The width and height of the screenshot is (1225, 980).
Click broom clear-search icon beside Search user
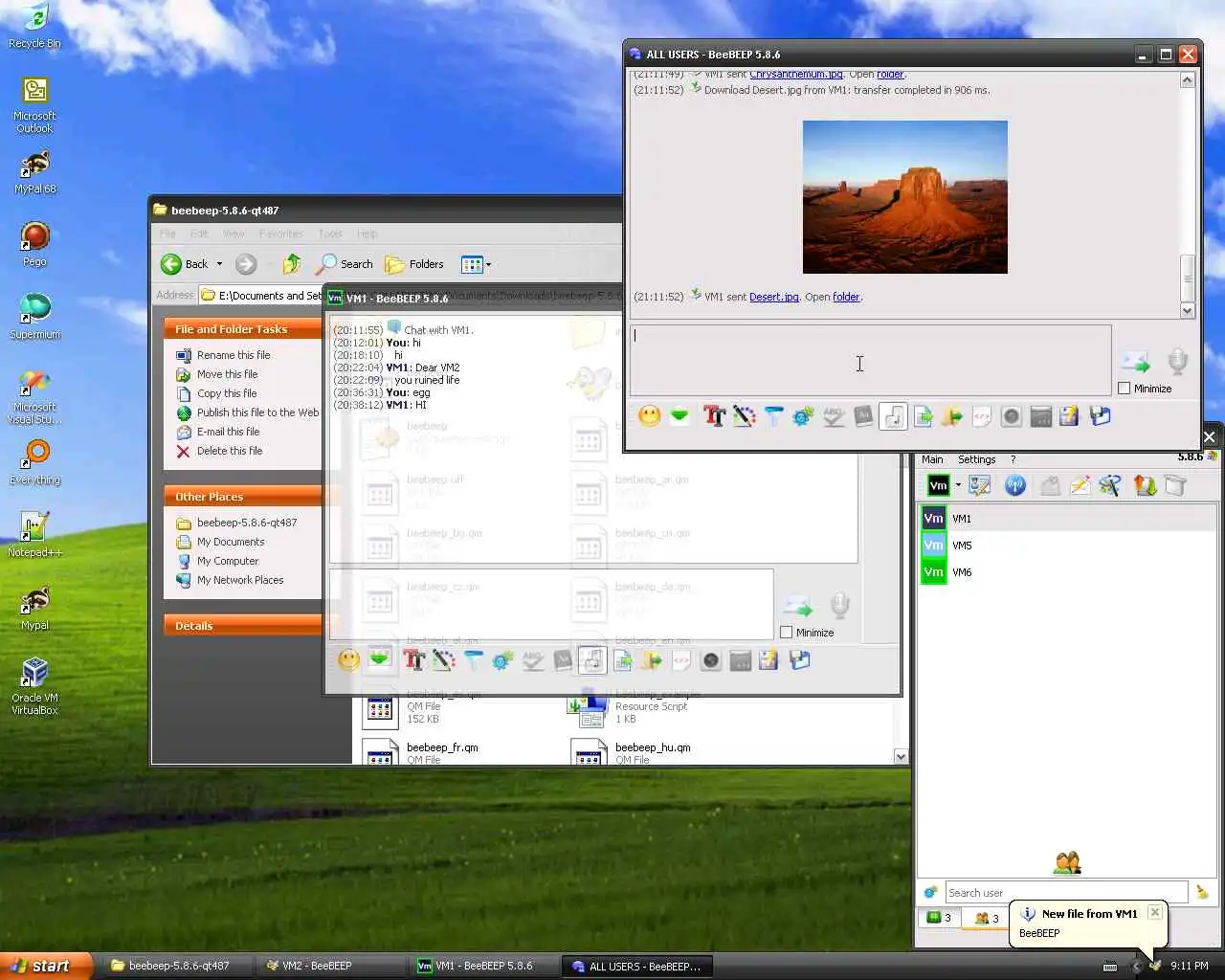[x=1202, y=892]
